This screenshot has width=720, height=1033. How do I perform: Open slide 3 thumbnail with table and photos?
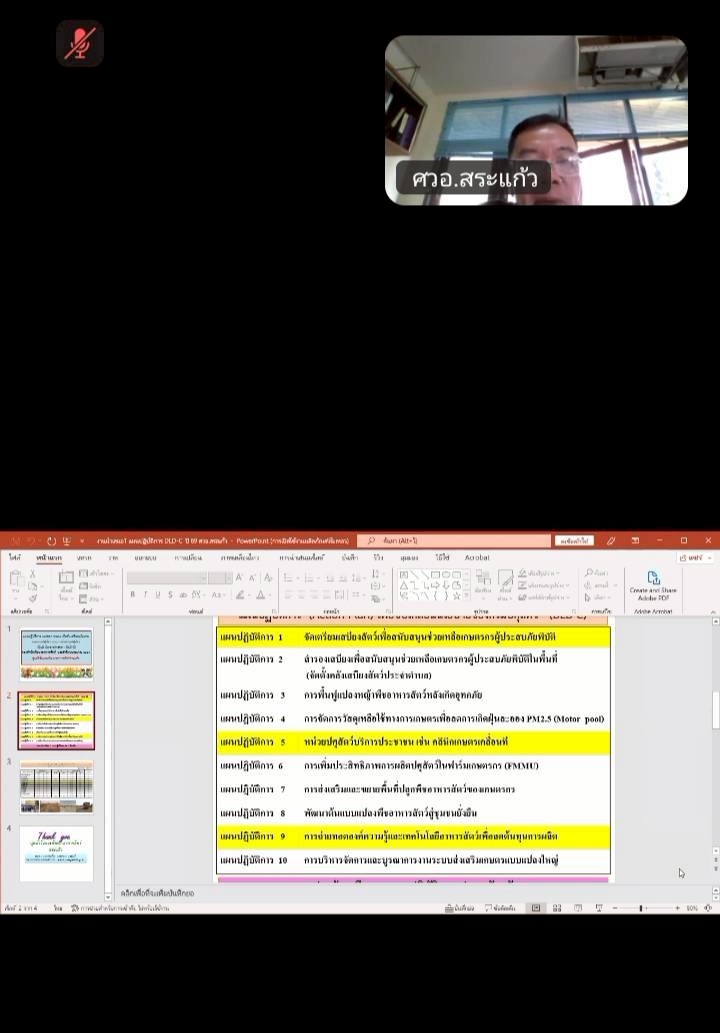[x=56, y=786]
